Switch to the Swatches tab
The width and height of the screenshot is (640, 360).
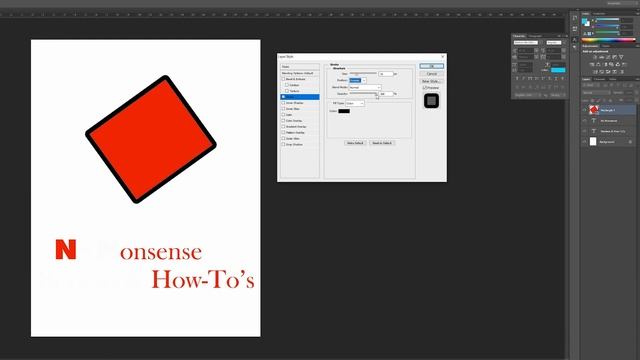coord(599,13)
